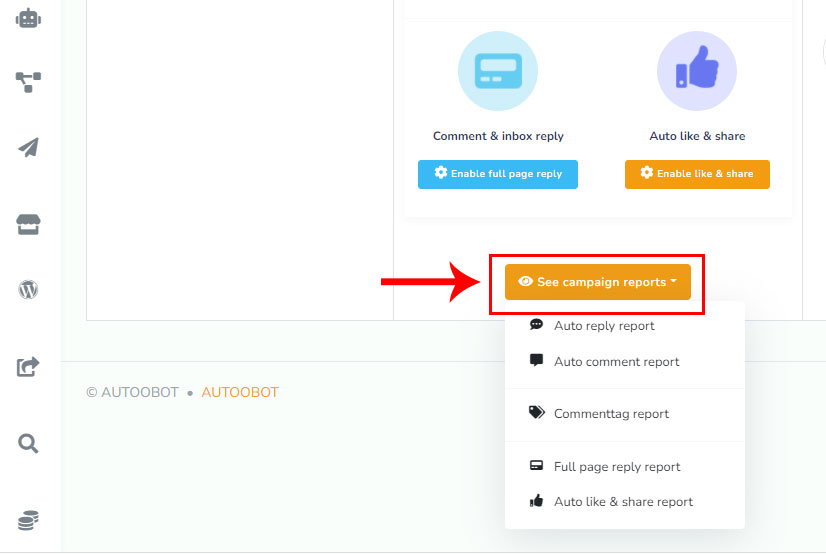Image resolution: width=826 pixels, height=554 pixels.
Task: Click the coins stack sidebar icon
Action: click(29, 520)
